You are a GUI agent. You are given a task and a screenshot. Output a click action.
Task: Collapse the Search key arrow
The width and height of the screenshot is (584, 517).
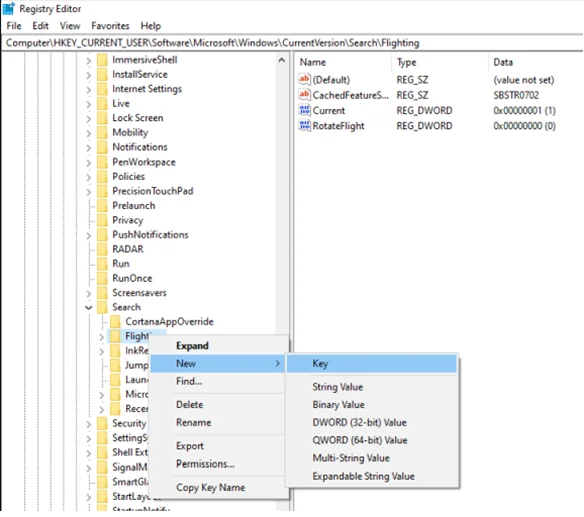click(x=89, y=308)
